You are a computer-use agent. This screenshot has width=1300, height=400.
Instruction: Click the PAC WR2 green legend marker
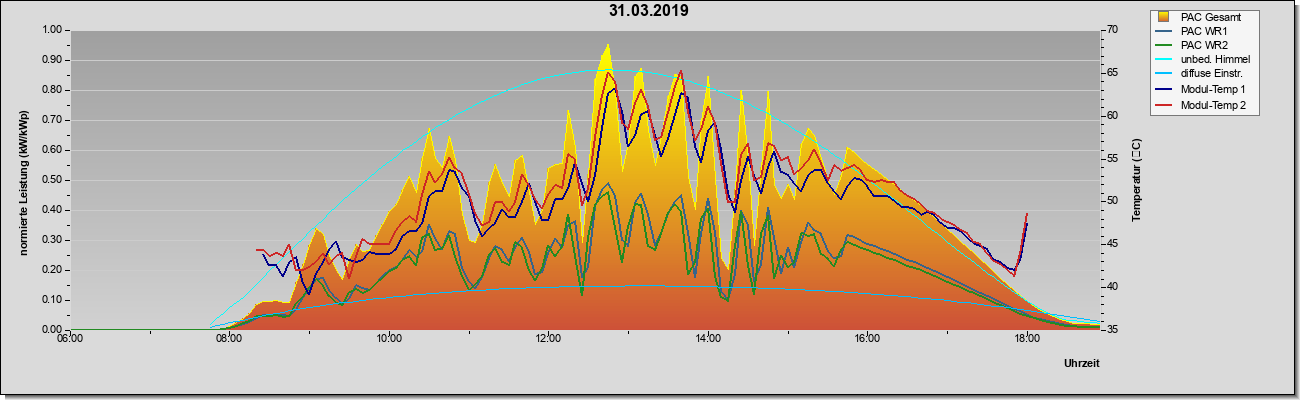click(x=1164, y=46)
